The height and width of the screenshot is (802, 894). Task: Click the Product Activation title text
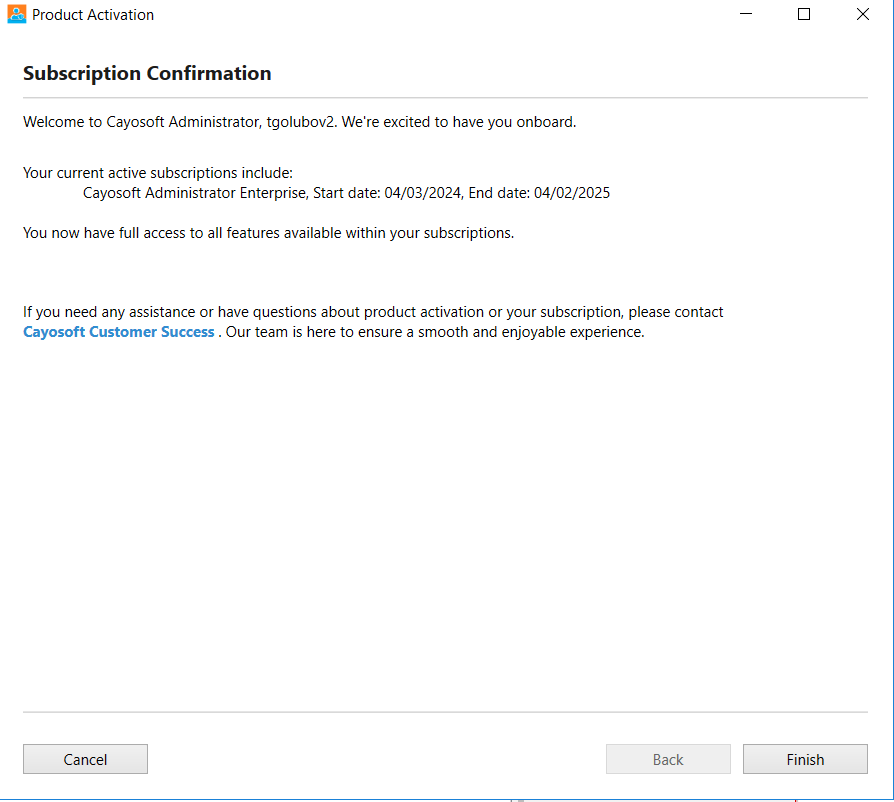coord(93,15)
